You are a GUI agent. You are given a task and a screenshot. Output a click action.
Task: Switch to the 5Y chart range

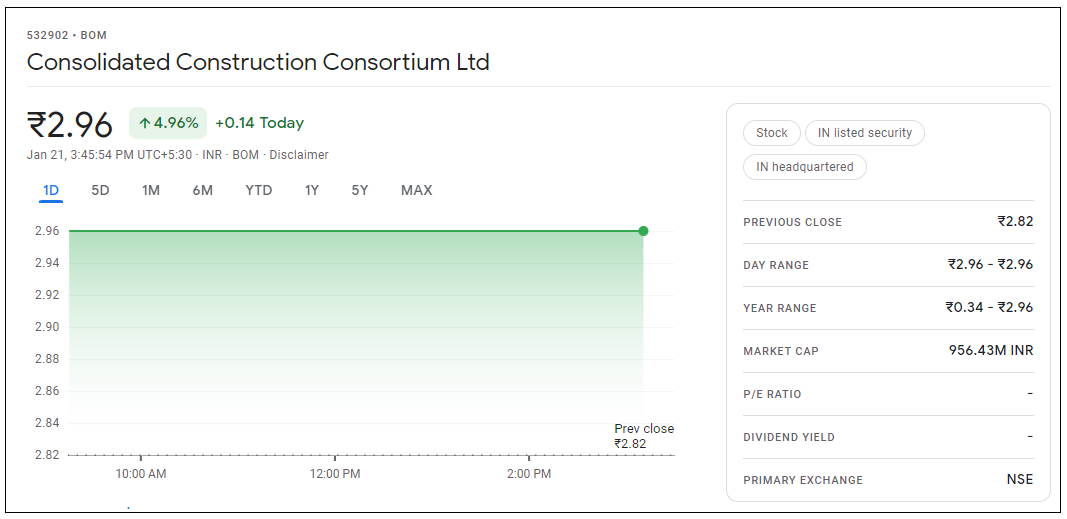pos(360,190)
